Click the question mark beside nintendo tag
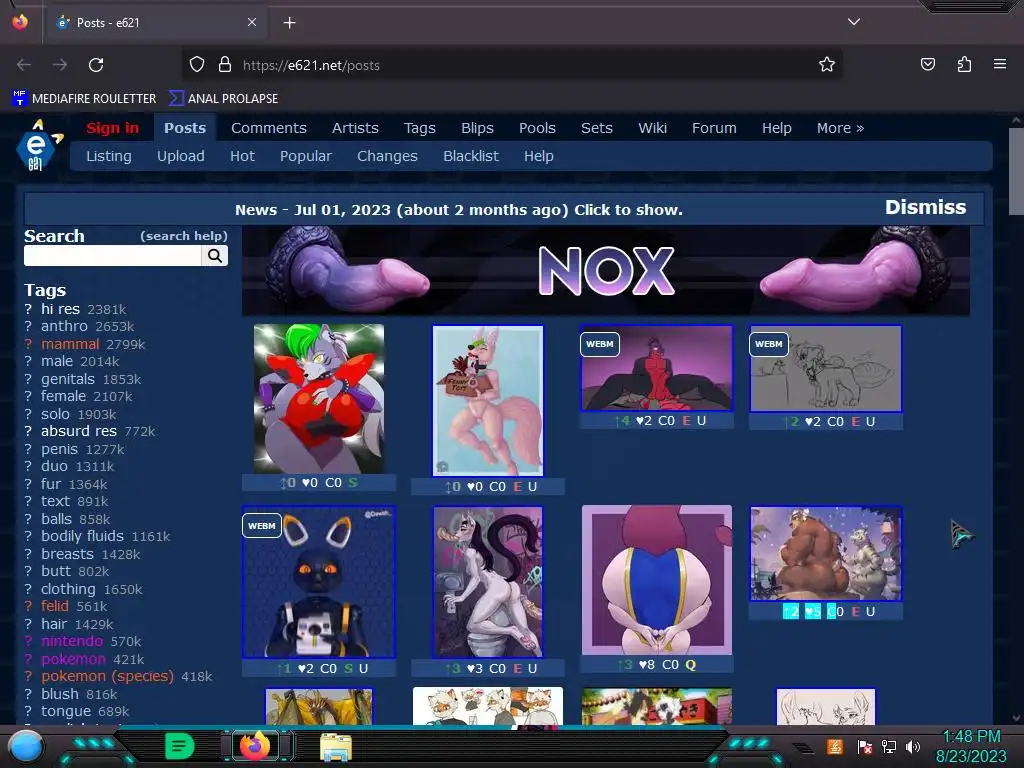Viewport: 1024px width, 768px height. (x=28, y=641)
